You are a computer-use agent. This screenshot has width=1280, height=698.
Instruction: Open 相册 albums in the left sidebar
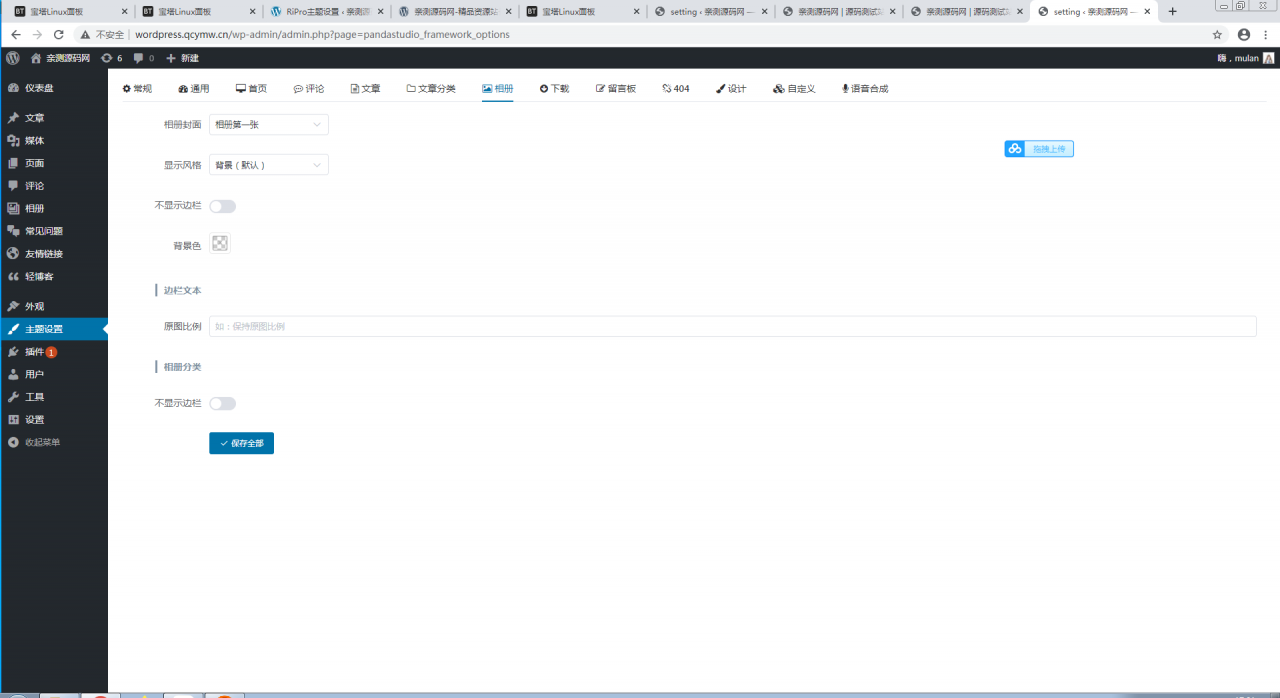point(54,209)
